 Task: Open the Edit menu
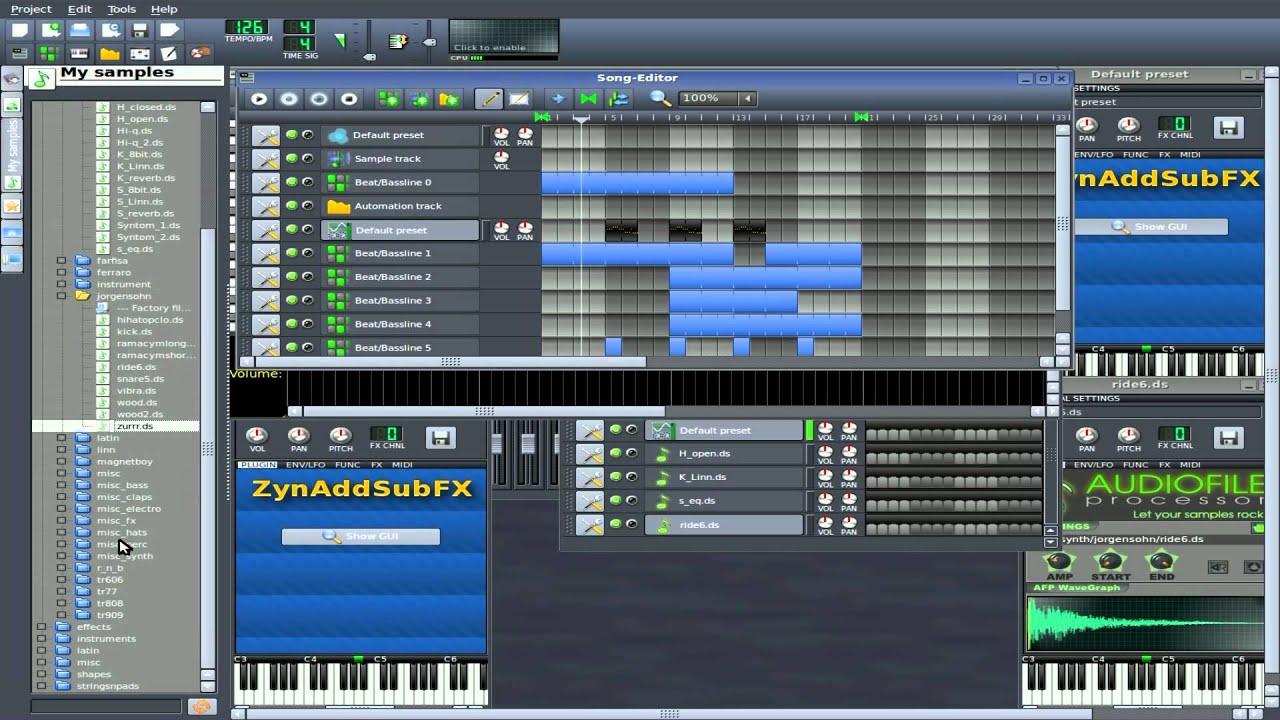[x=79, y=9]
